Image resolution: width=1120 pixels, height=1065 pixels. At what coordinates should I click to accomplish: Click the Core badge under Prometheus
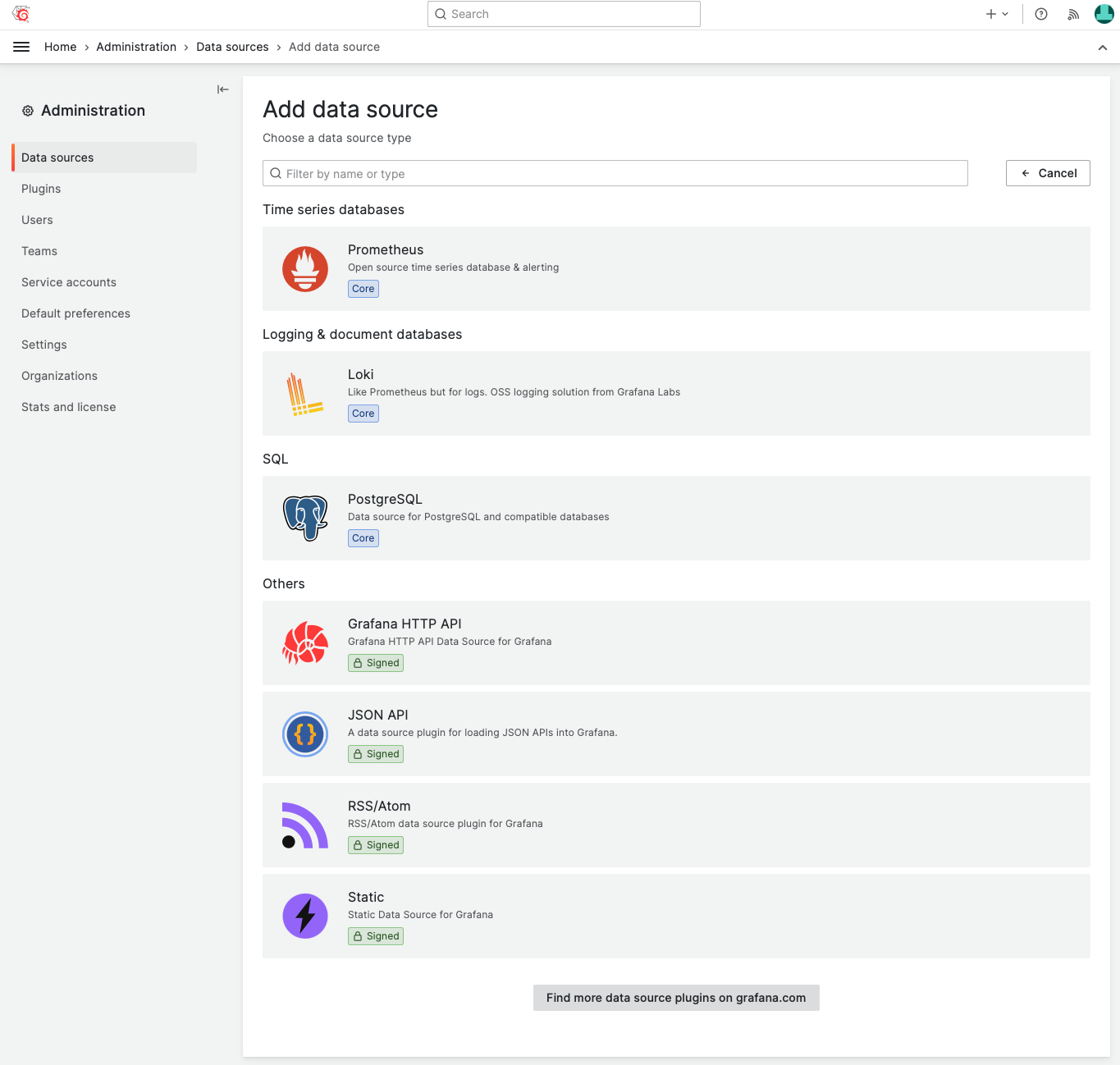point(363,289)
